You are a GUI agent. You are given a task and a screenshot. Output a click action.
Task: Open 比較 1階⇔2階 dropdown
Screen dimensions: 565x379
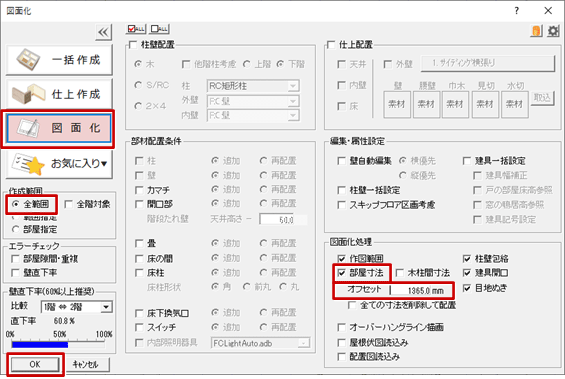point(77,307)
